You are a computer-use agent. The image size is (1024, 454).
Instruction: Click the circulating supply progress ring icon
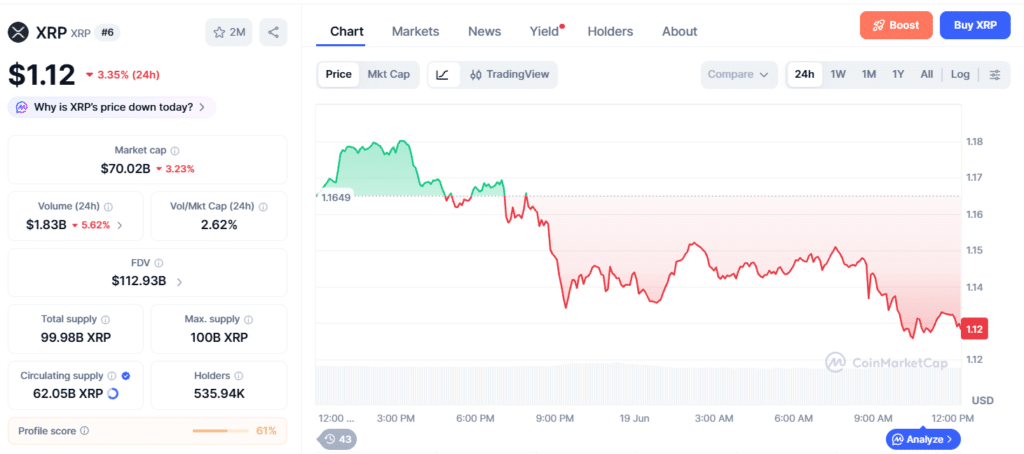click(x=112, y=393)
